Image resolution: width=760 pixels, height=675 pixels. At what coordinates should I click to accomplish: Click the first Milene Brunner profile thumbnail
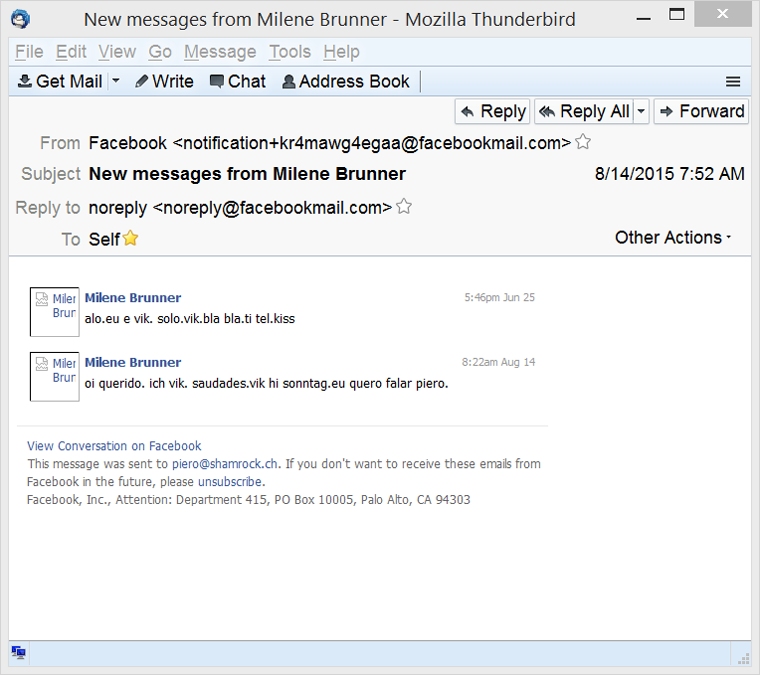click(54, 311)
